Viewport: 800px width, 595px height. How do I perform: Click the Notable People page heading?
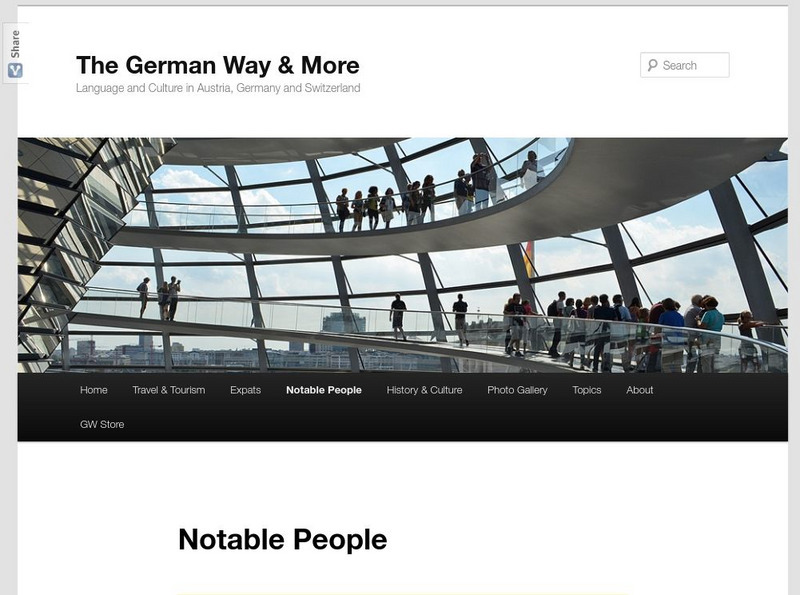click(283, 539)
